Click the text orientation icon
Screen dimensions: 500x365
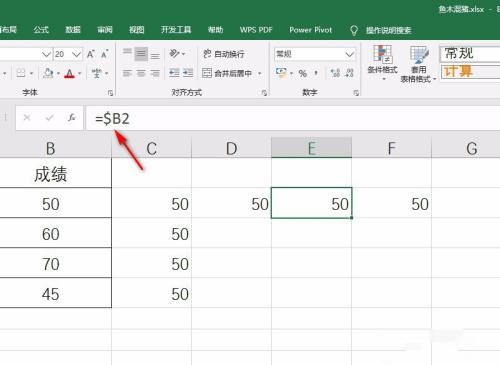tap(174, 53)
